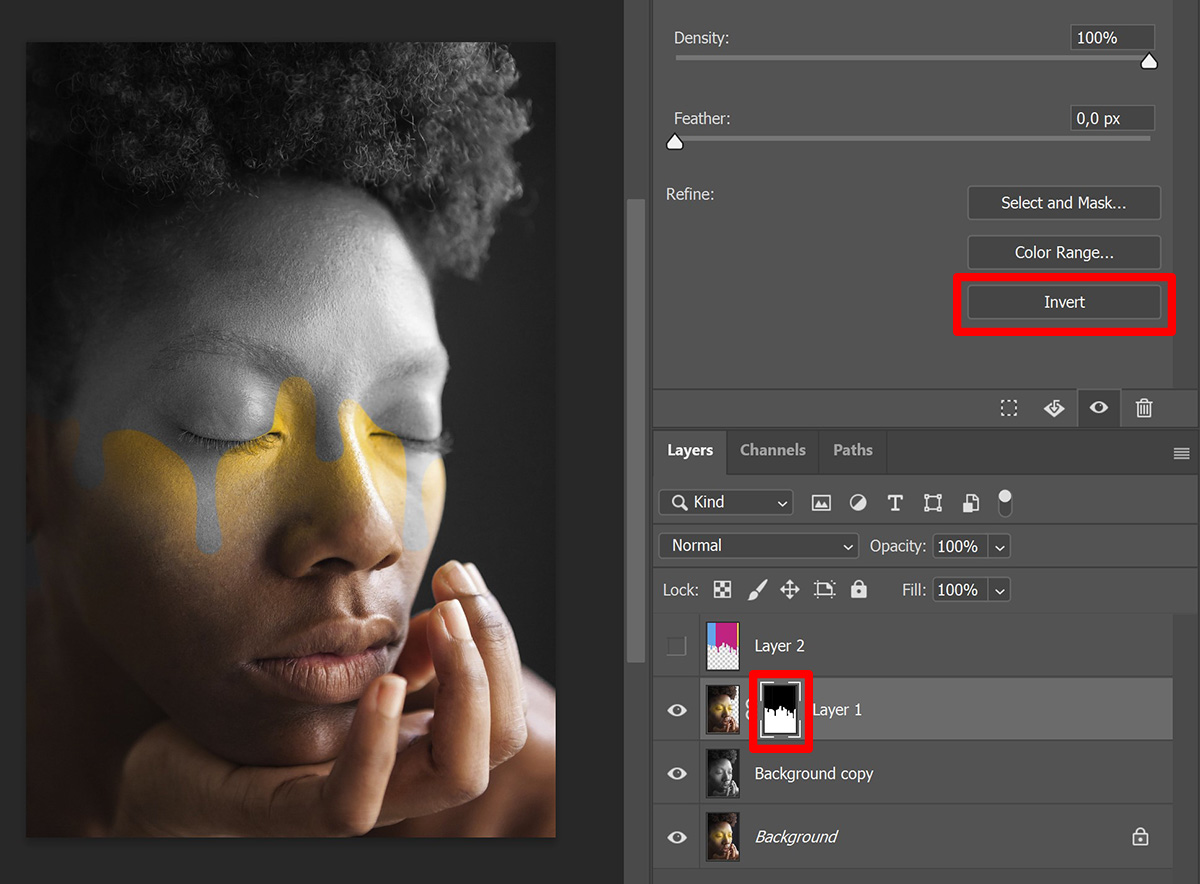The height and width of the screenshot is (884, 1200).
Task: Apply the layer mask
Action: [1054, 408]
